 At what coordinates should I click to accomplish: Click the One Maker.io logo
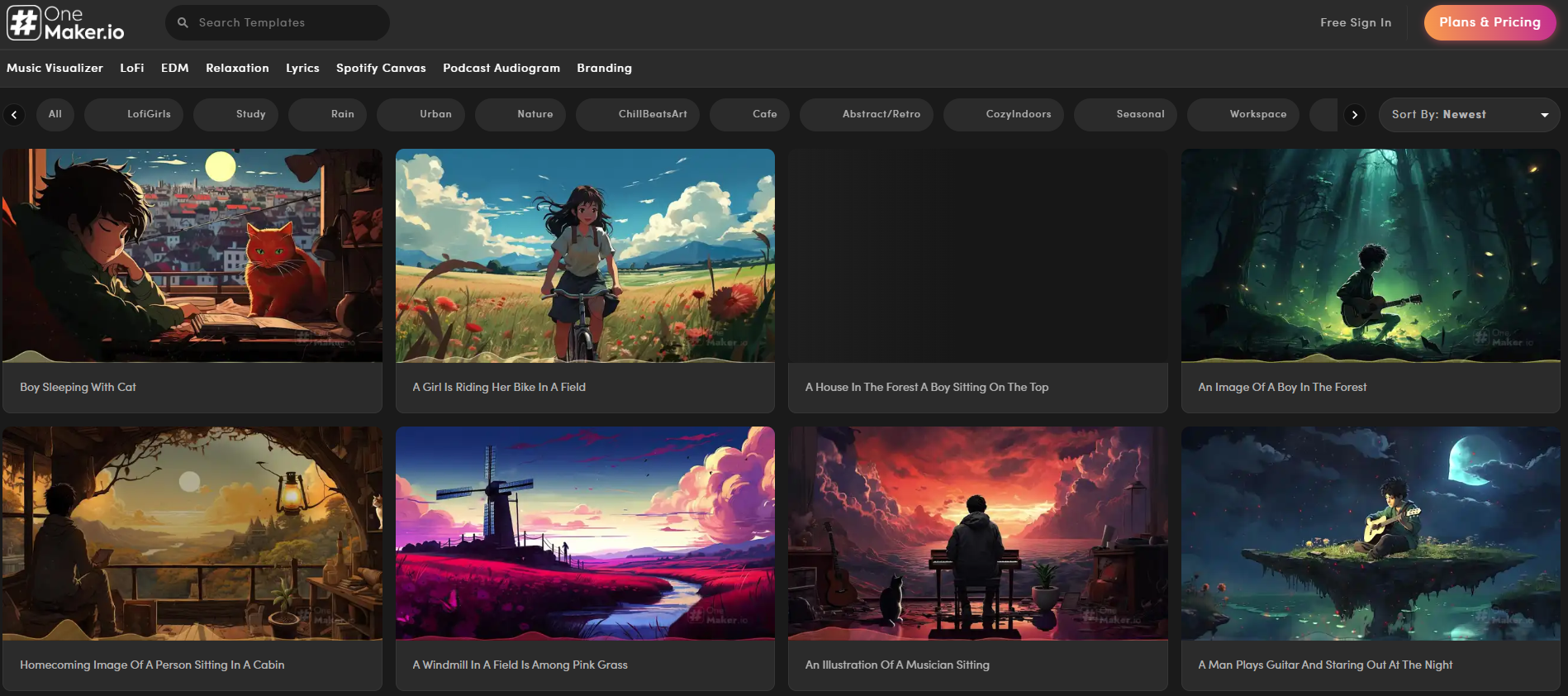pos(65,23)
